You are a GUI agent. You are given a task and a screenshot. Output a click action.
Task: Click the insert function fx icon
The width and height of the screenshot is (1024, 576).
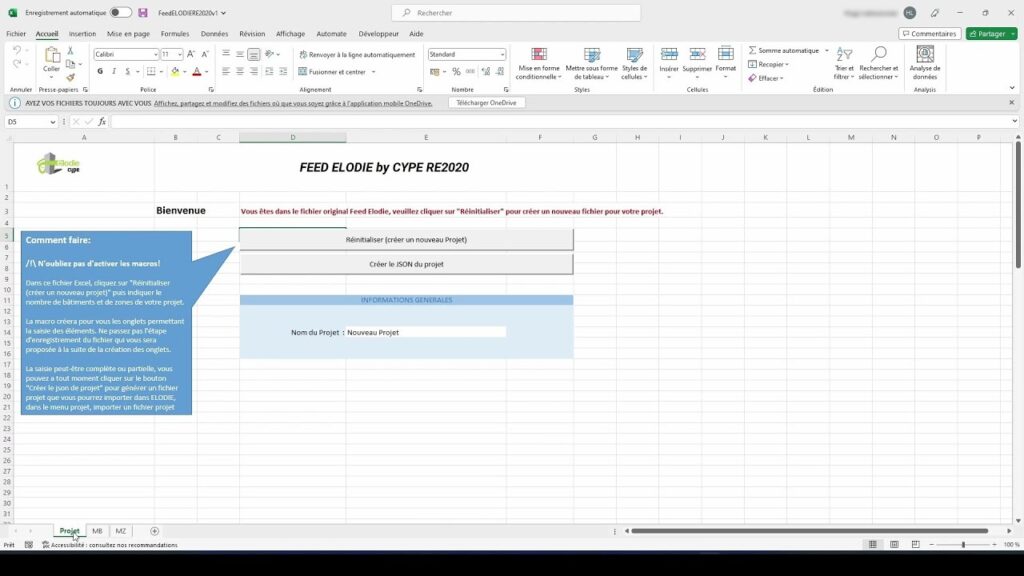[102, 122]
